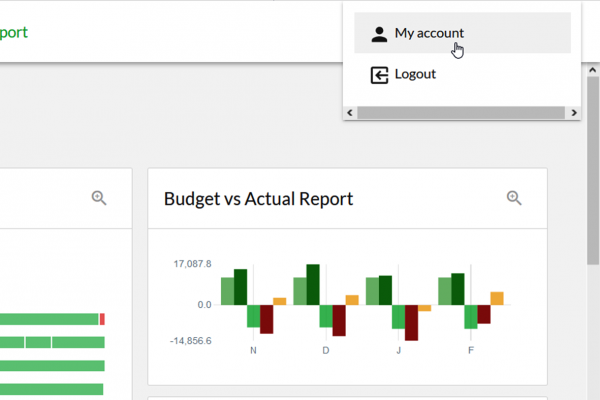
Task: Click the person icon beside My account
Action: (379, 34)
